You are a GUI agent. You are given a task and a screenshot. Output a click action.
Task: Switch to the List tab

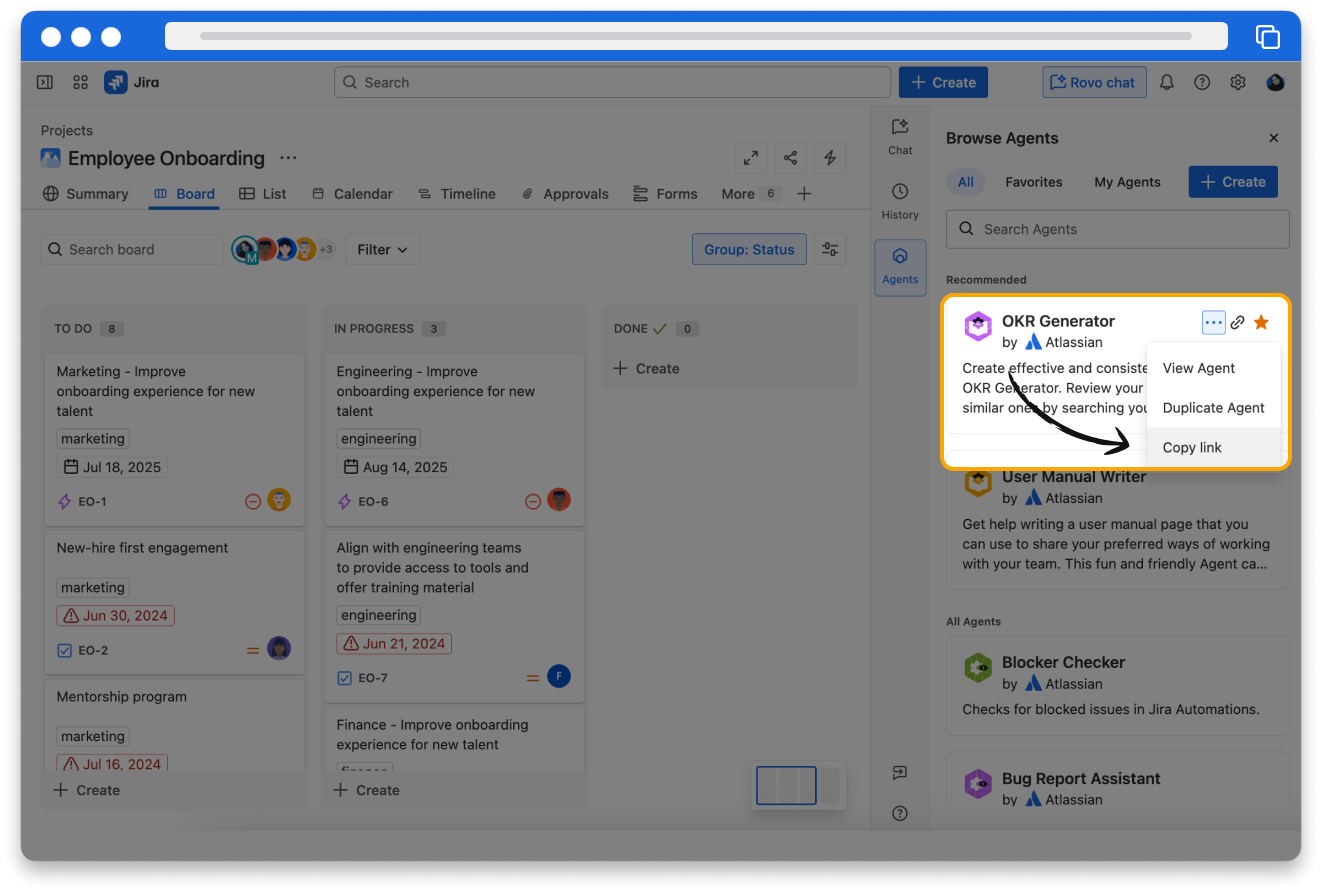pyautogui.click(x=263, y=194)
